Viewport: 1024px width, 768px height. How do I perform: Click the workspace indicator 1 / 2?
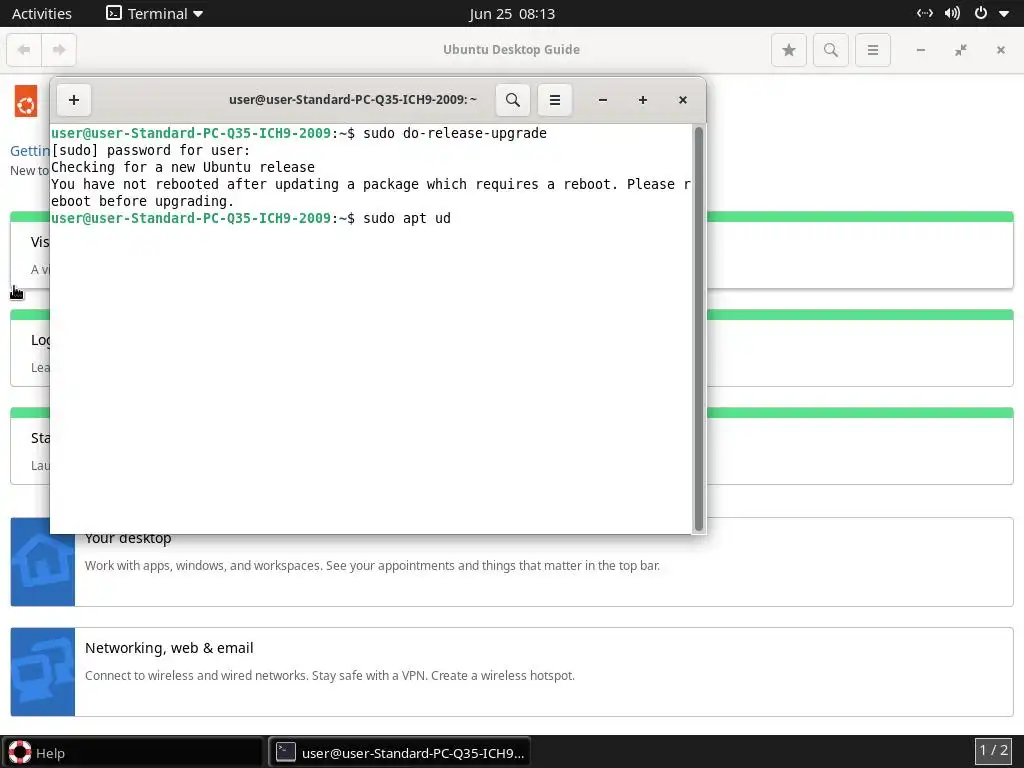(x=993, y=750)
